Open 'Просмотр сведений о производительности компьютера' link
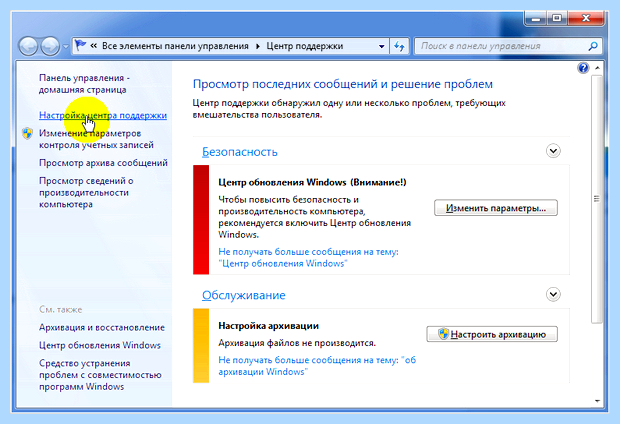The width and height of the screenshot is (620, 424). coord(86,193)
